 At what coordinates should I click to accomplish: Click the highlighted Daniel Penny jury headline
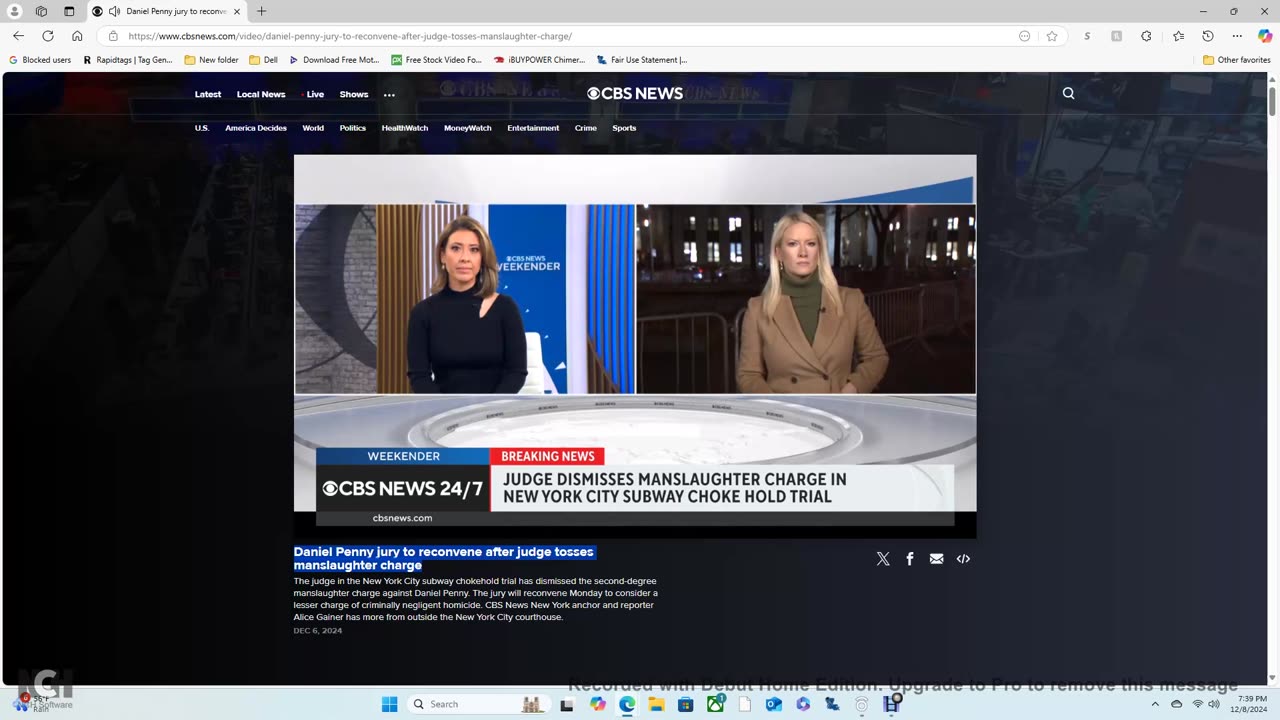click(x=444, y=558)
